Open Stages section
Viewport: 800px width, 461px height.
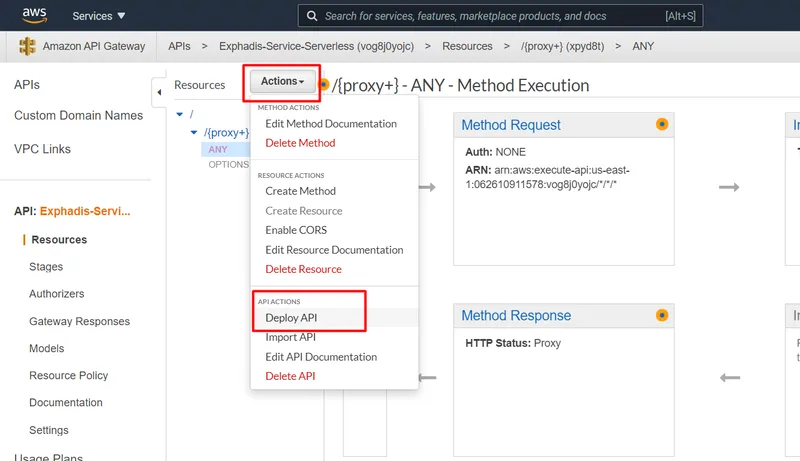(x=46, y=267)
